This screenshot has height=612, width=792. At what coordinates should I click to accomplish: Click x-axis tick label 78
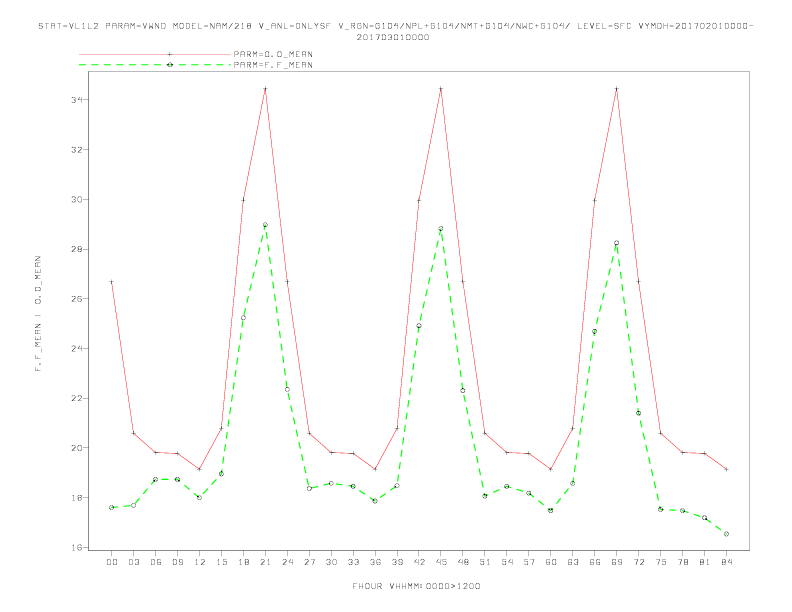pyautogui.click(x=682, y=562)
